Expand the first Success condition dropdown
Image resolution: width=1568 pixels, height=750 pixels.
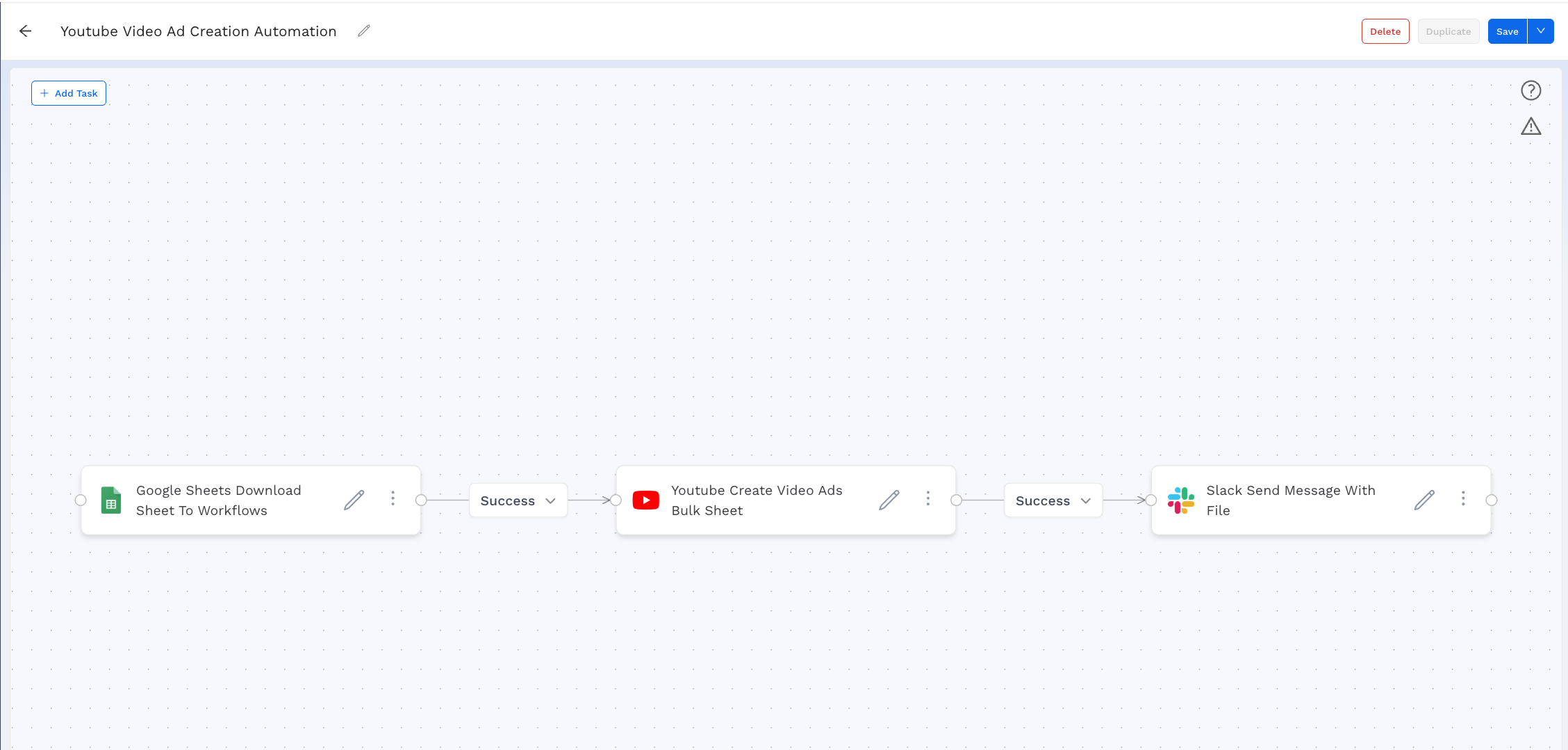tap(518, 500)
